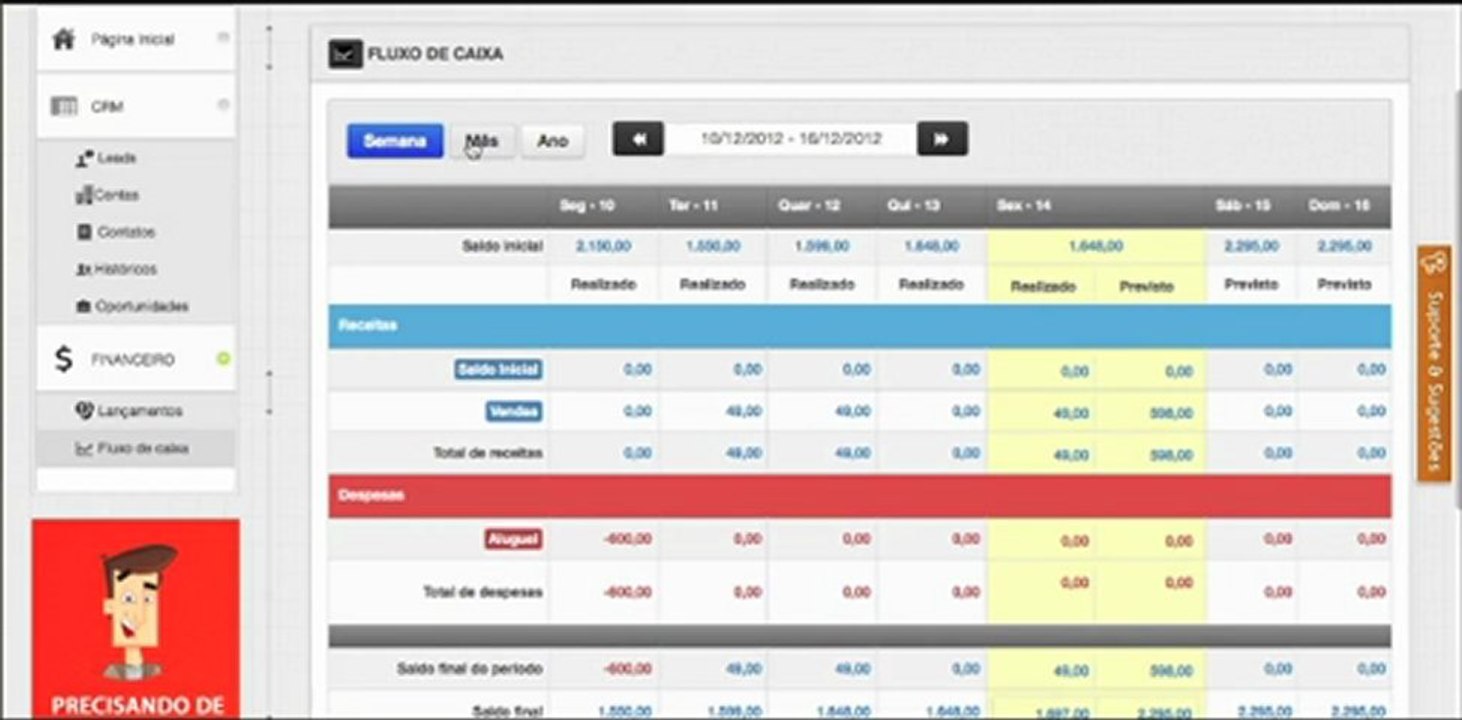Click the Vendas category tag

(514, 411)
